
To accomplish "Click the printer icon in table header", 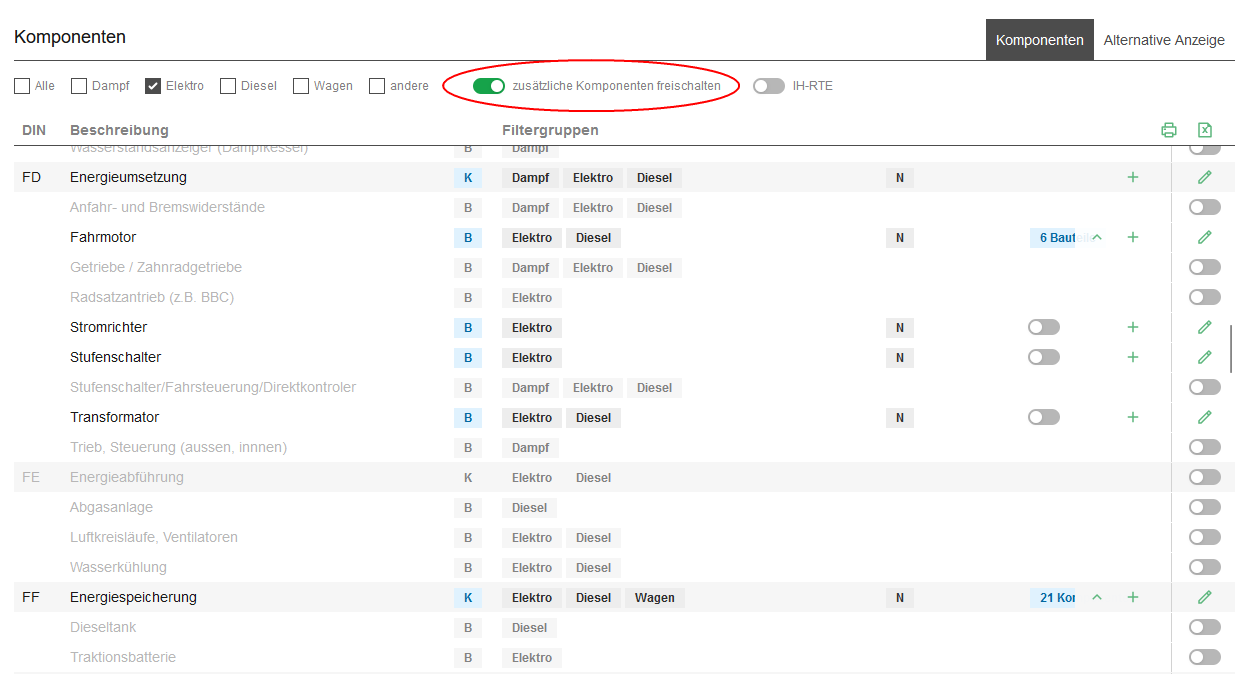I will 1168,130.
